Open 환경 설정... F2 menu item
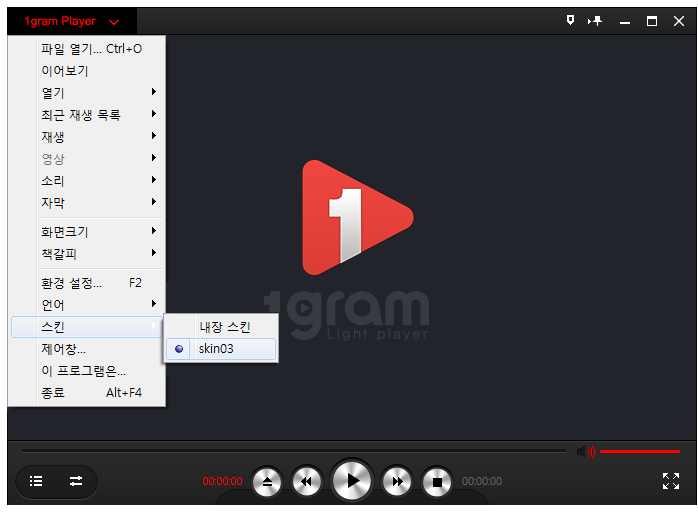Image resolution: width=698 pixels, height=513 pixels. [x=87, y=283]
